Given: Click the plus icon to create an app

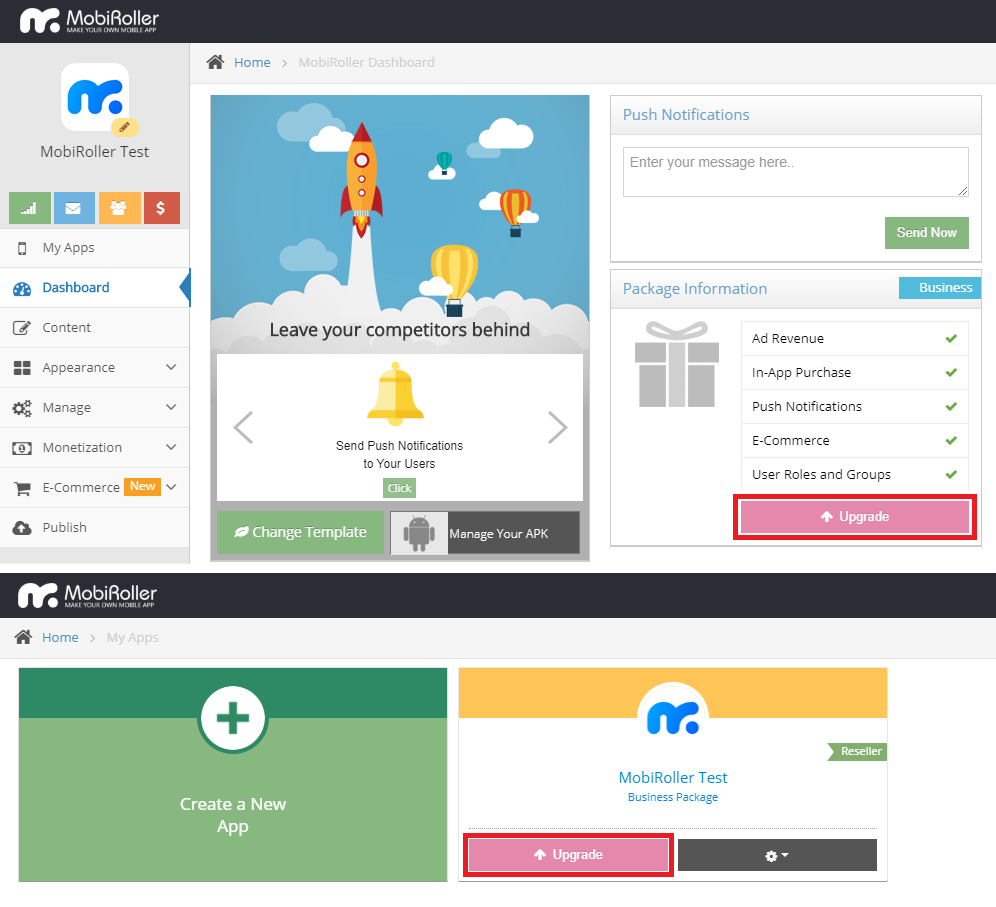Looking at the screenshot, I should 232,718.
